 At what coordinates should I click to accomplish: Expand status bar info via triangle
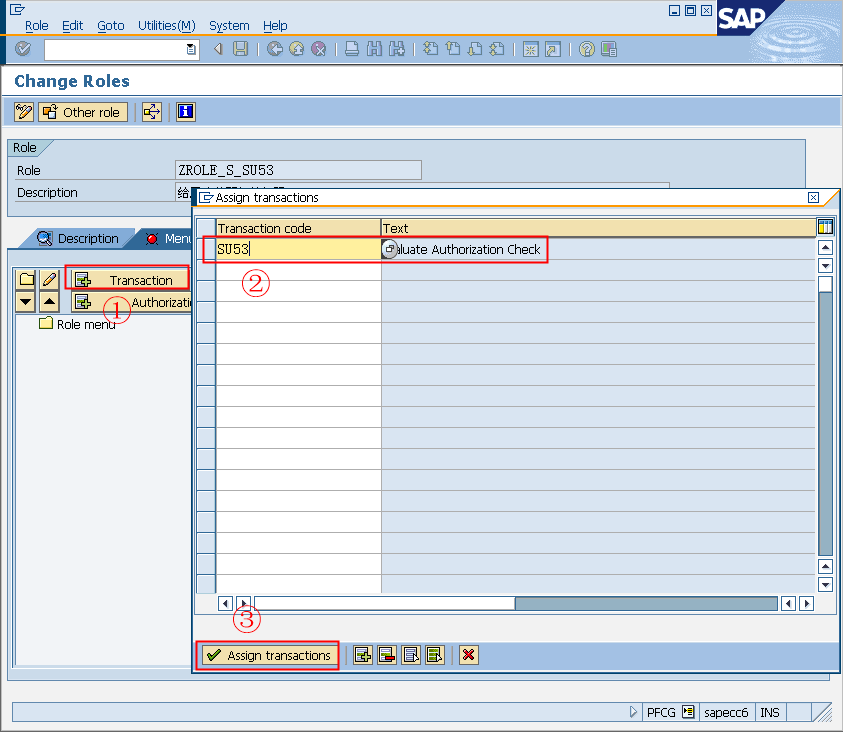pos(633,712)
